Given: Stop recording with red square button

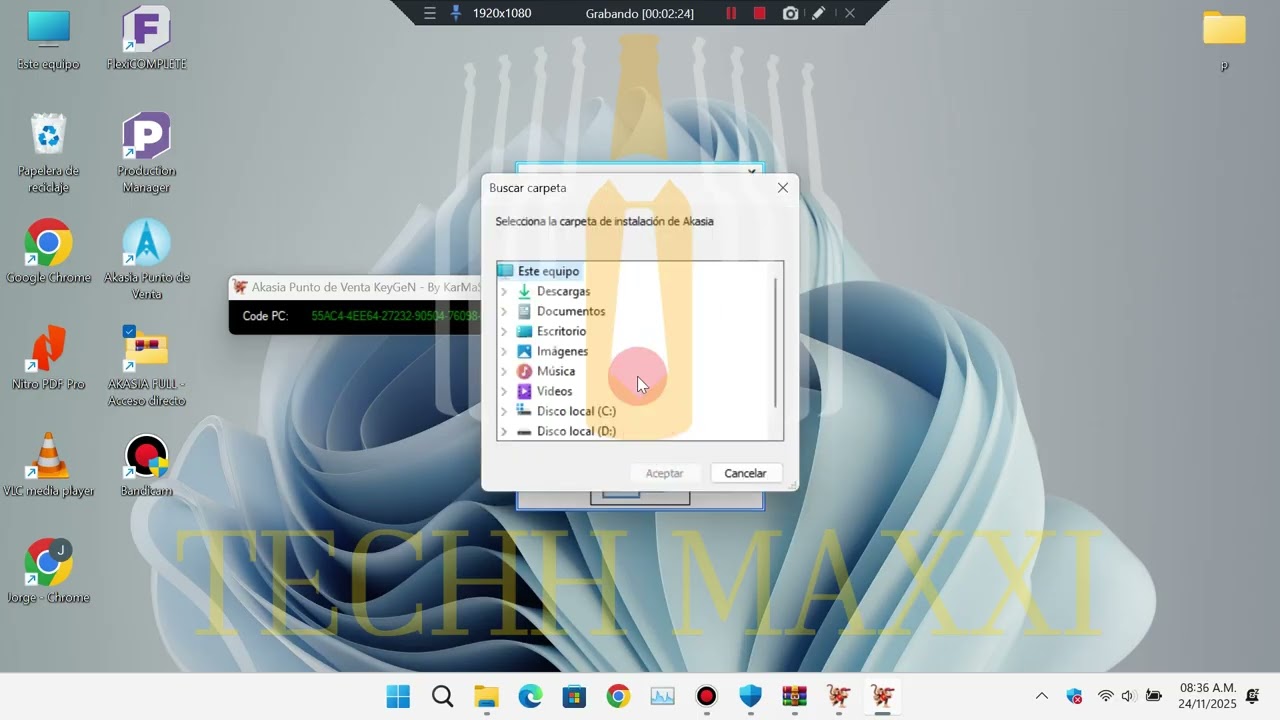Looking at the screenshot, I should point(760,13).
